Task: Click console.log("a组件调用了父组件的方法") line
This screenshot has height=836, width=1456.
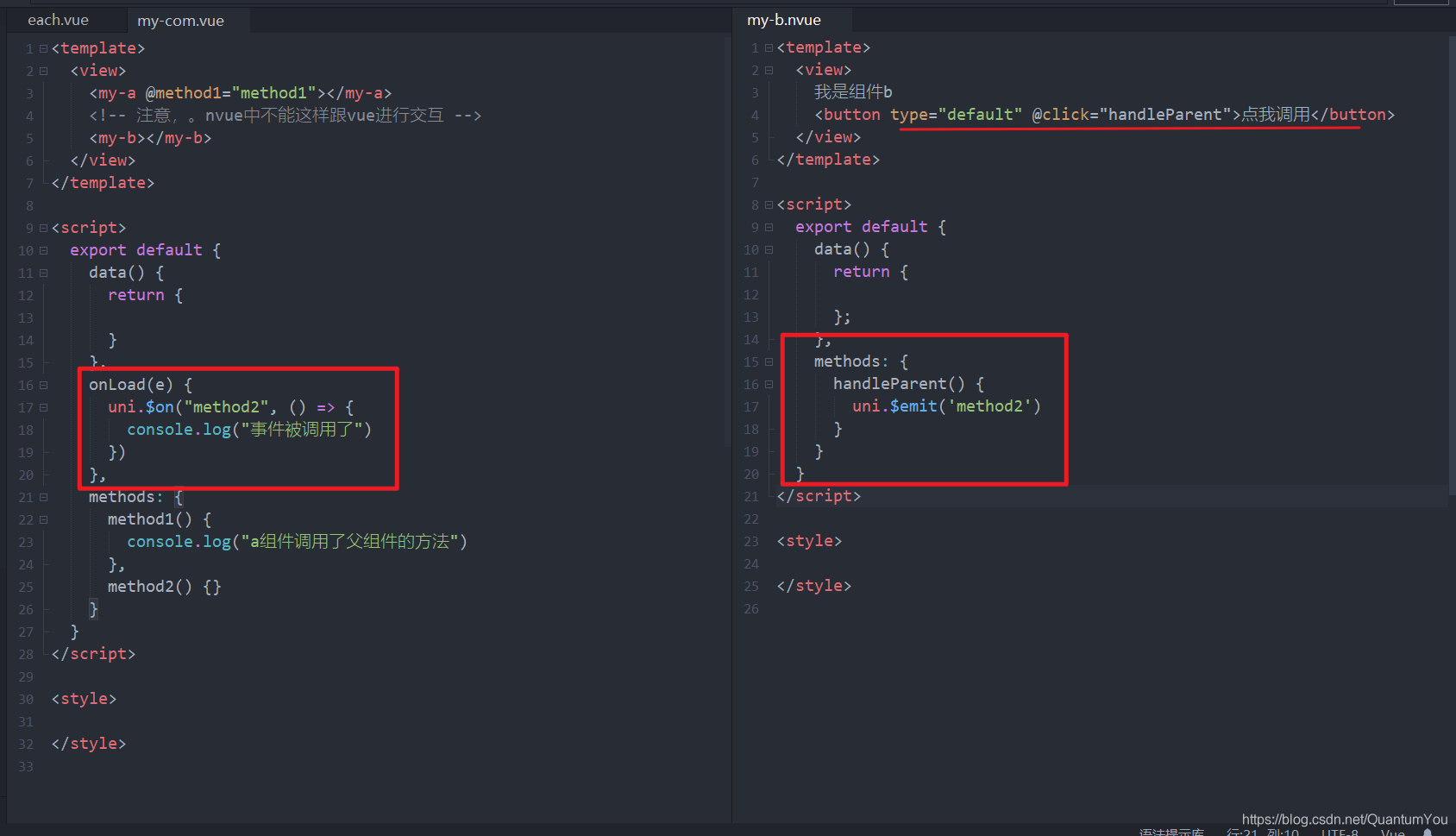Action: pyautogui.click(x=297, y=542)
